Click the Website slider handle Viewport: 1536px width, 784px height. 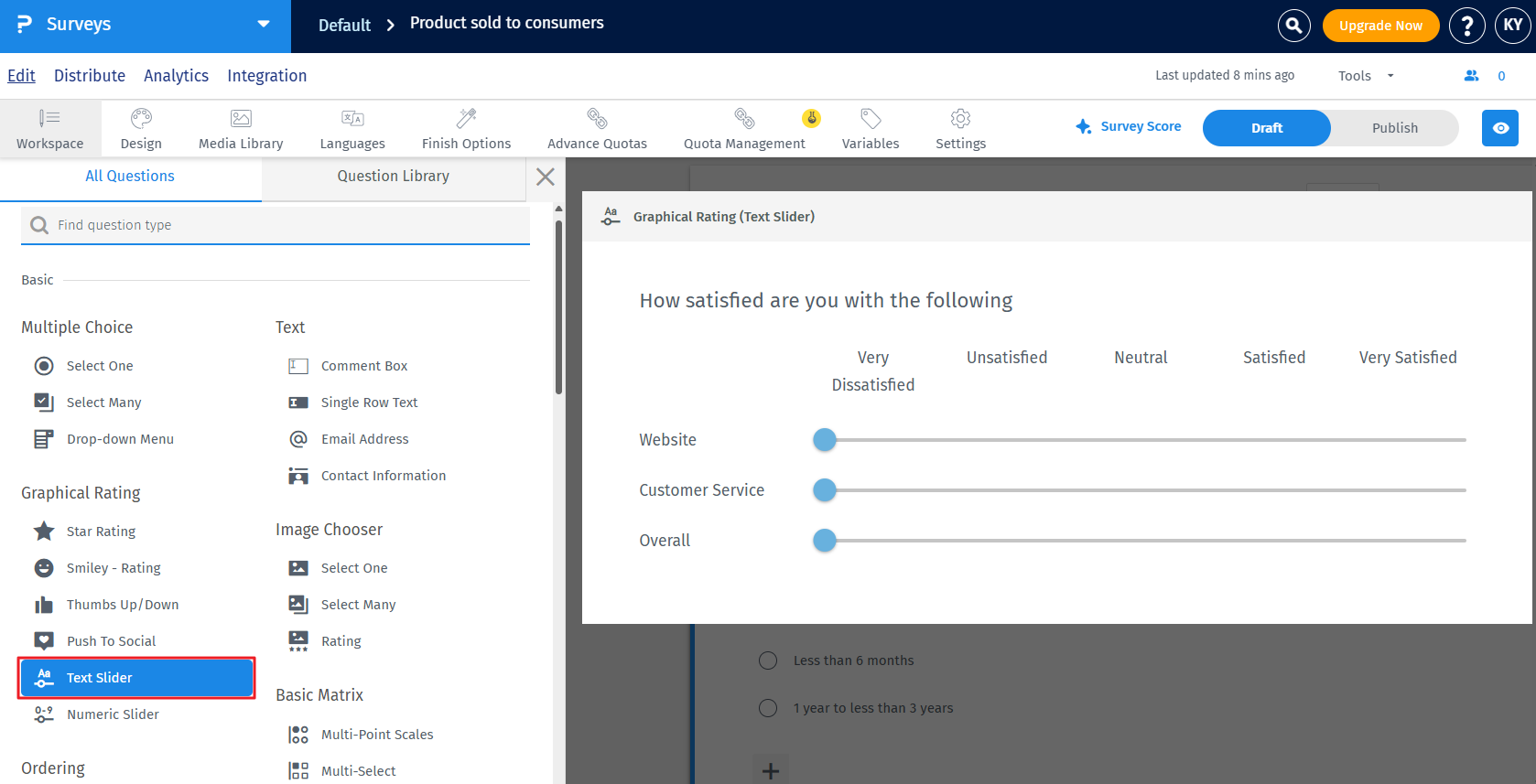coord(825,440)
